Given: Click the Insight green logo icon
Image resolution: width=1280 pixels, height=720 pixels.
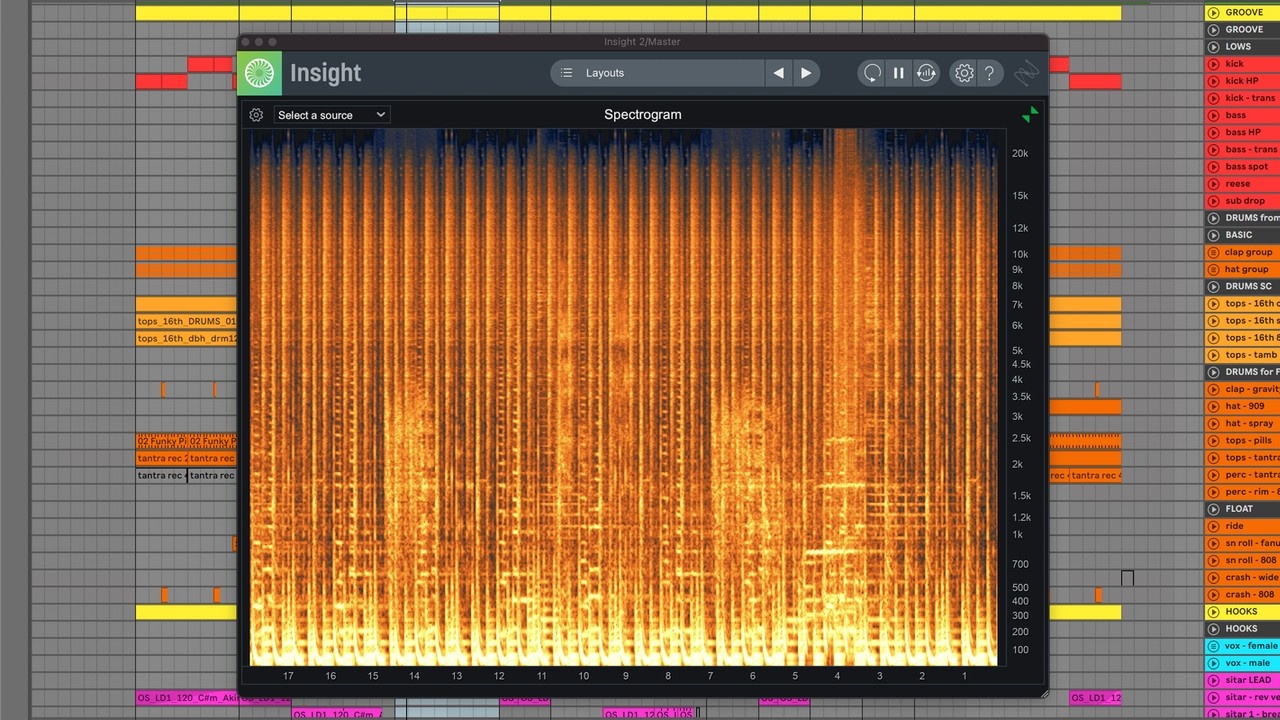Looking at the screenshot, I should 259,73.
